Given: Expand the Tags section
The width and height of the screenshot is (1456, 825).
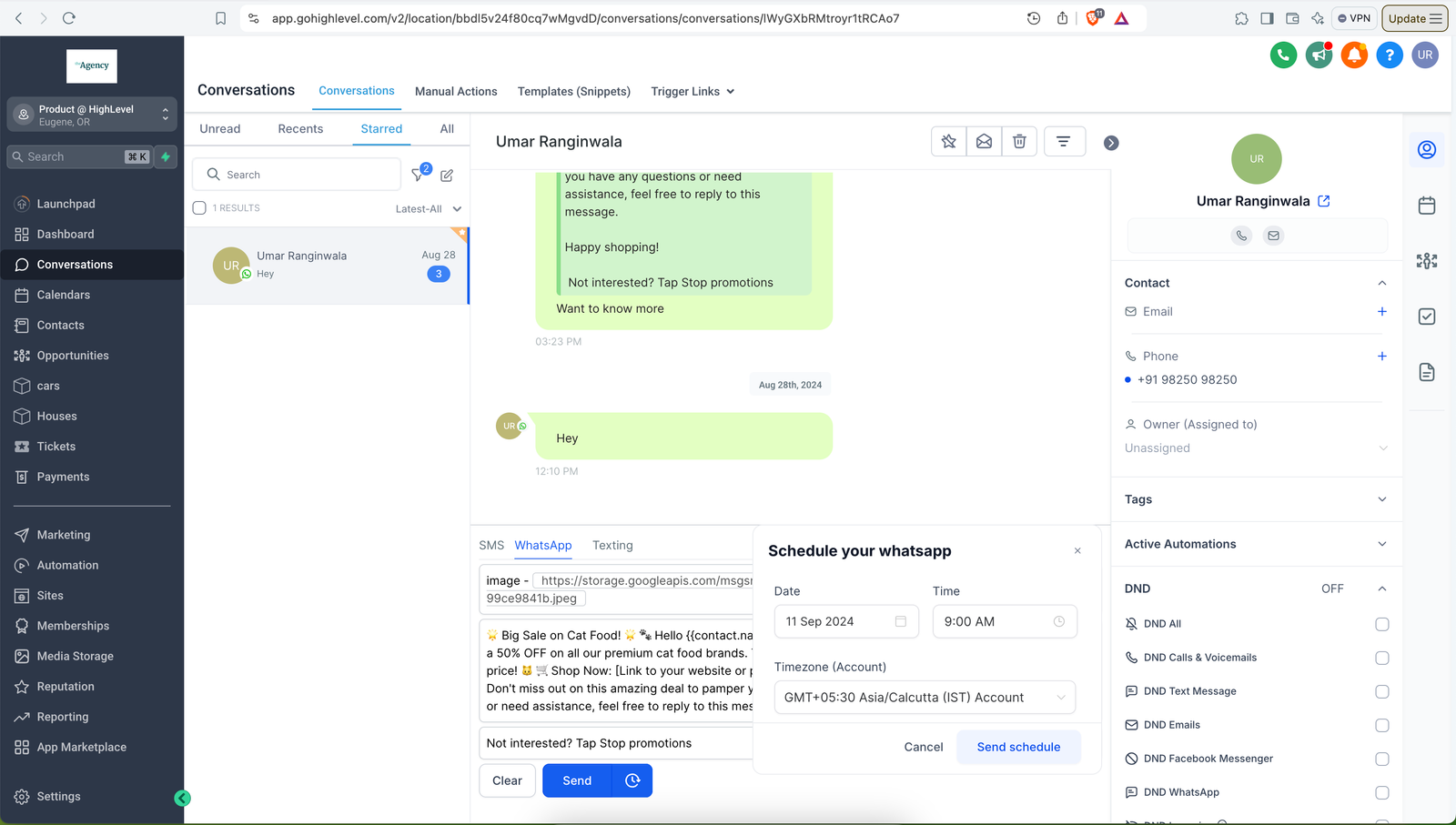Looking at the screenshot, I should click(x=1256, y=499).
